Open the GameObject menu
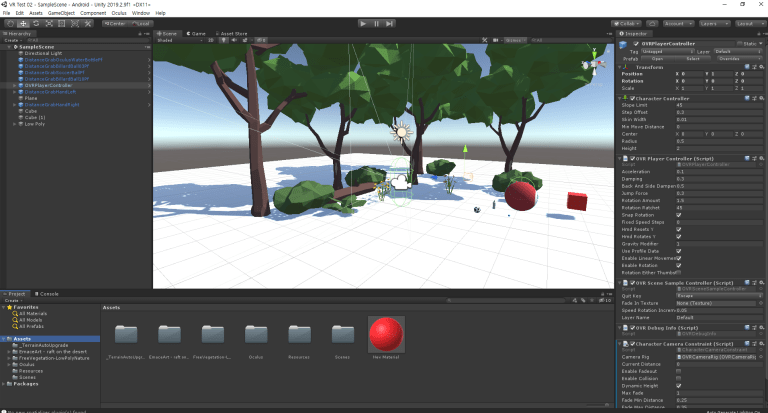This screenshot has height=413, width=768. click(61, 13)
